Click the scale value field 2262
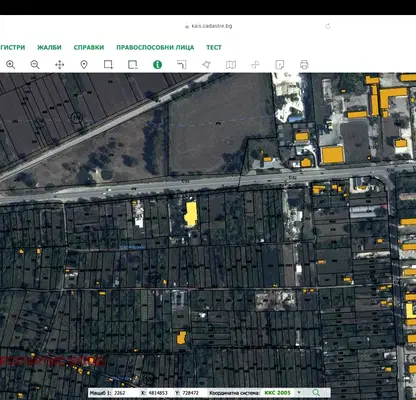416x400 pixels. [x=125, y=393]
